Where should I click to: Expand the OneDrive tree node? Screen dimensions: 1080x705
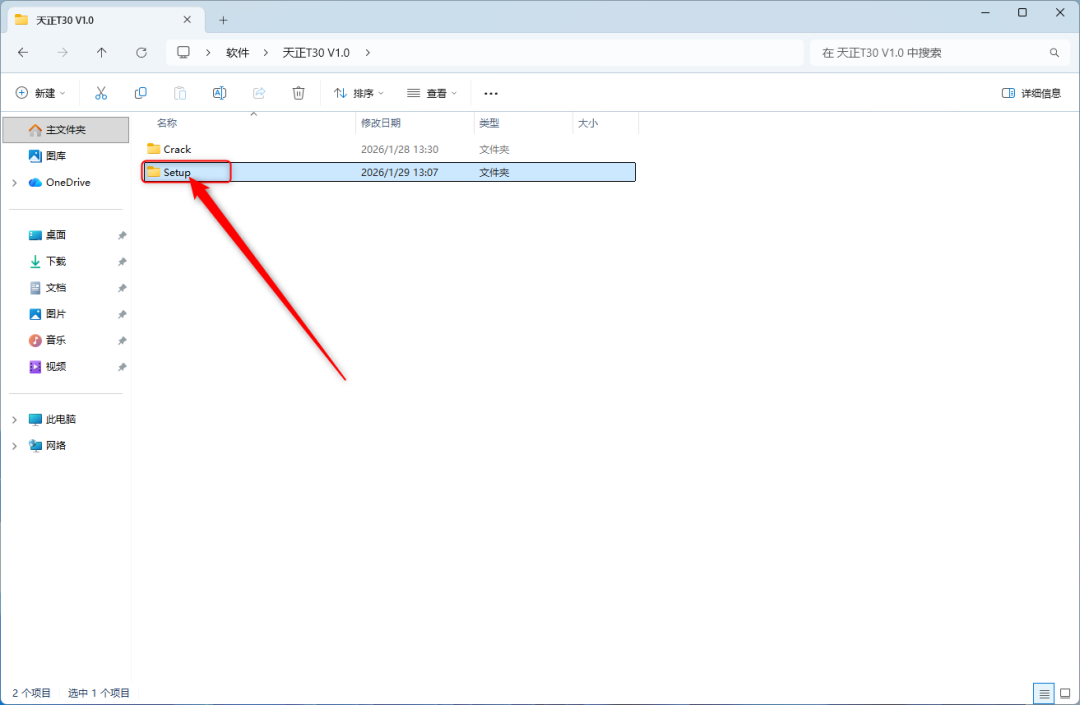coord(14,182)
